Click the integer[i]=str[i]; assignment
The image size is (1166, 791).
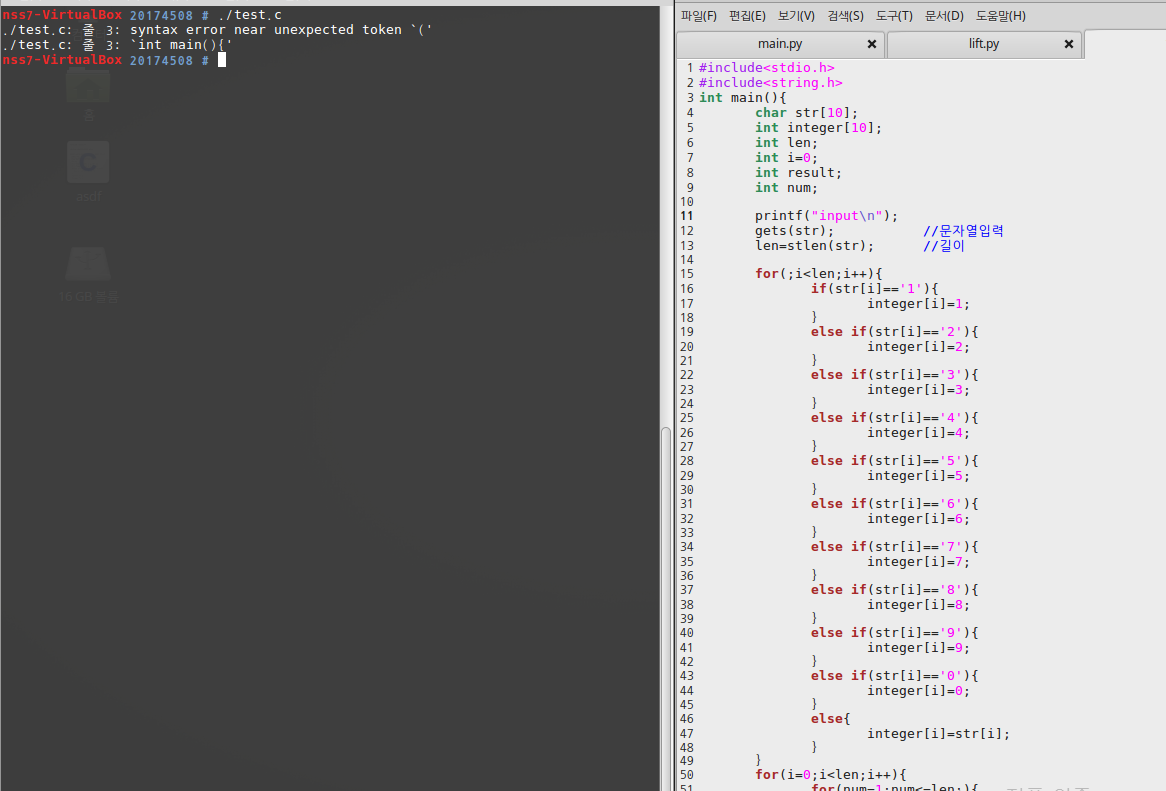coord(938,734)
